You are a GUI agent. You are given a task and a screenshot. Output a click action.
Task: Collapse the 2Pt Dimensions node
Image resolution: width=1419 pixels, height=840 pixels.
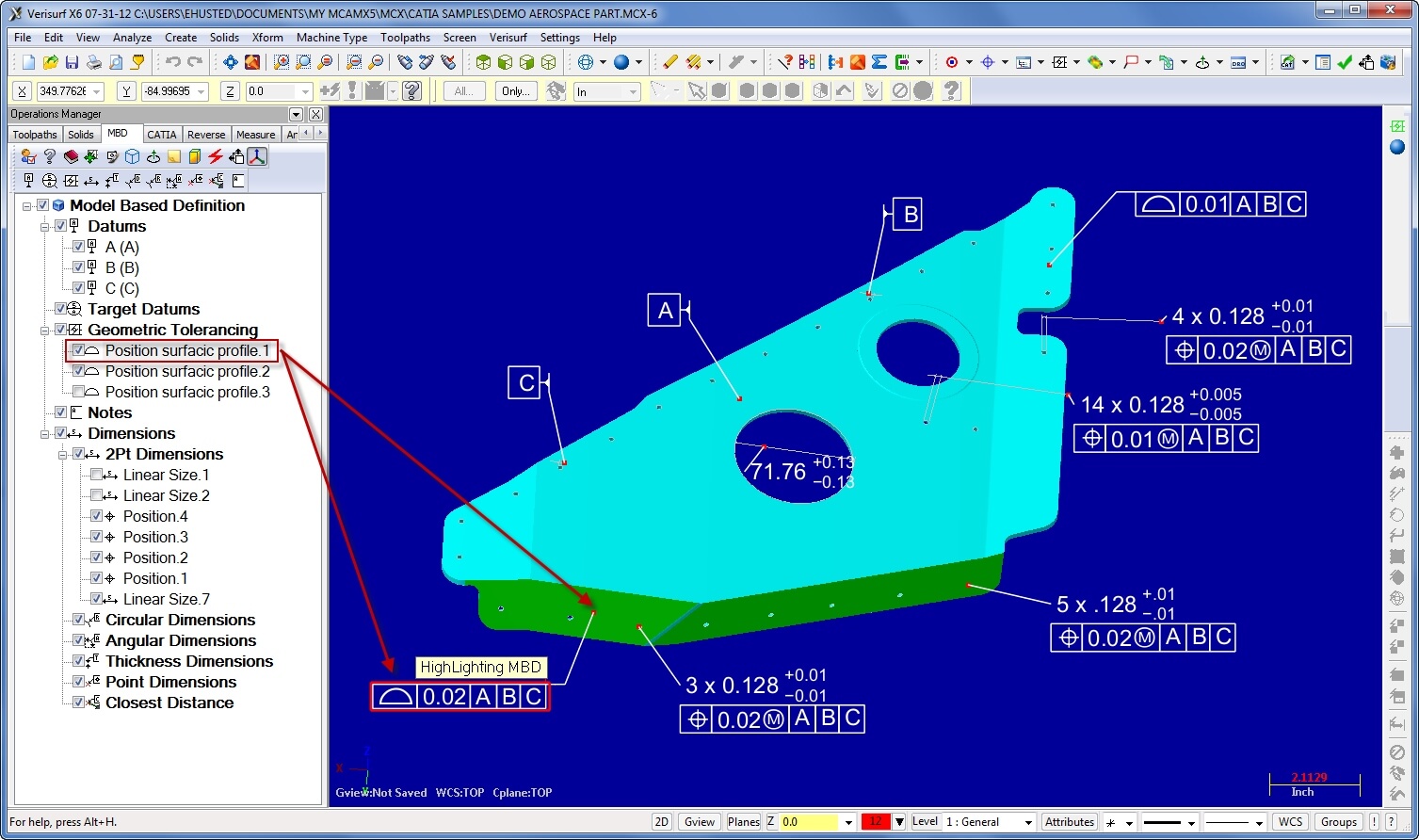point(63,454)
